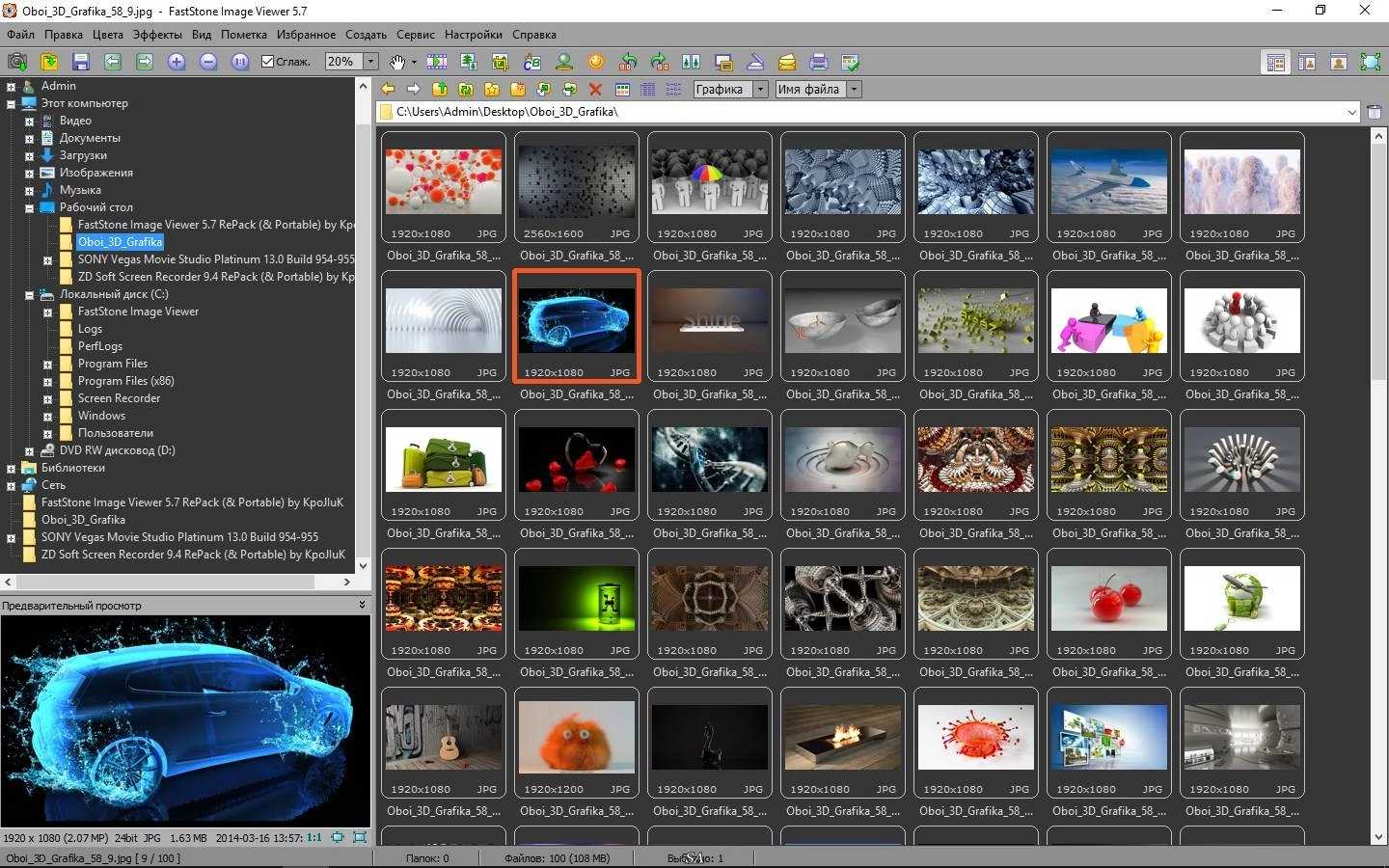Open the Resize image tool icon

tap(469, 62)
